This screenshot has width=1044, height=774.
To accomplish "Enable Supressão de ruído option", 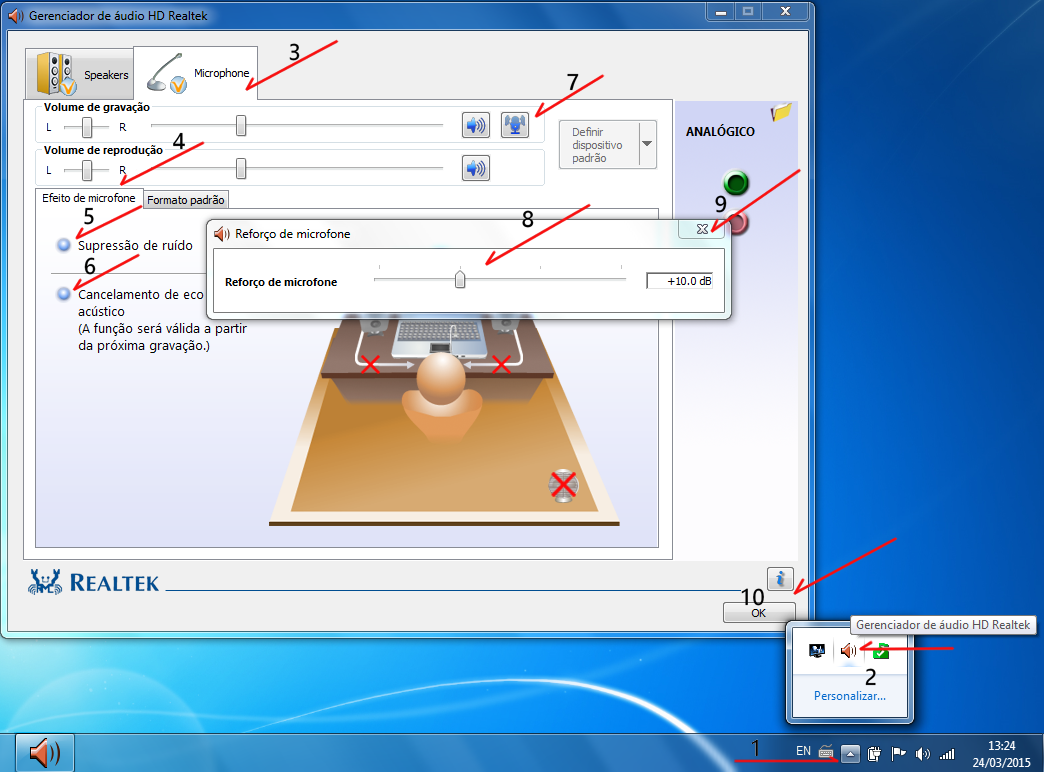I will (x=64, y=245).
